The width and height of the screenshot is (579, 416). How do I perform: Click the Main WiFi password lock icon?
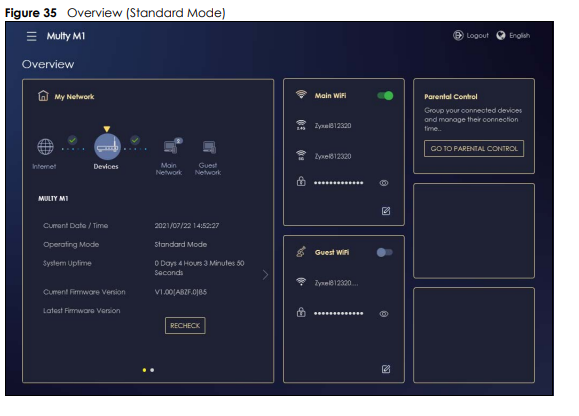click(x=301, y=181)
